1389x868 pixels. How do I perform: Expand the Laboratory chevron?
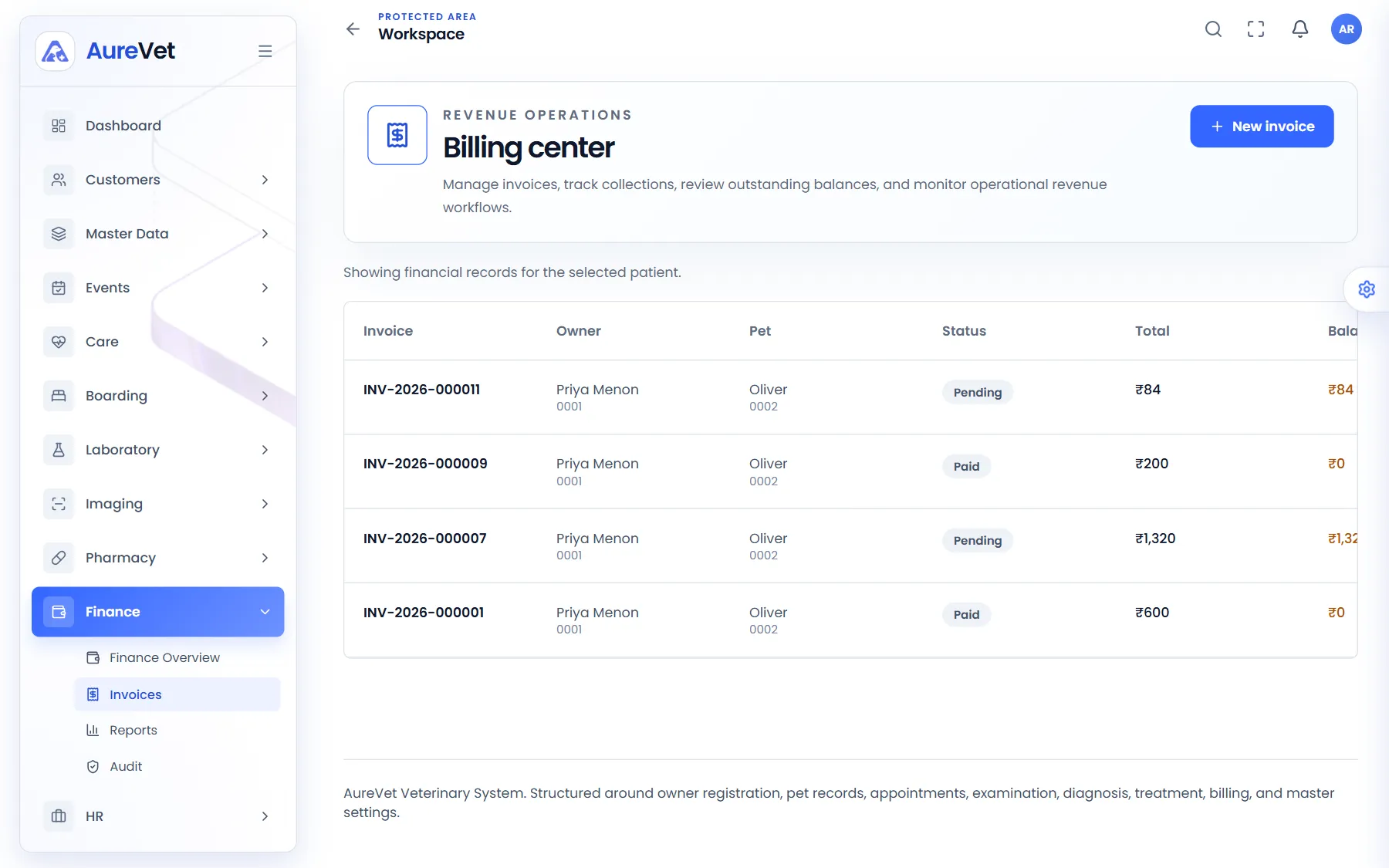[265, 450]
